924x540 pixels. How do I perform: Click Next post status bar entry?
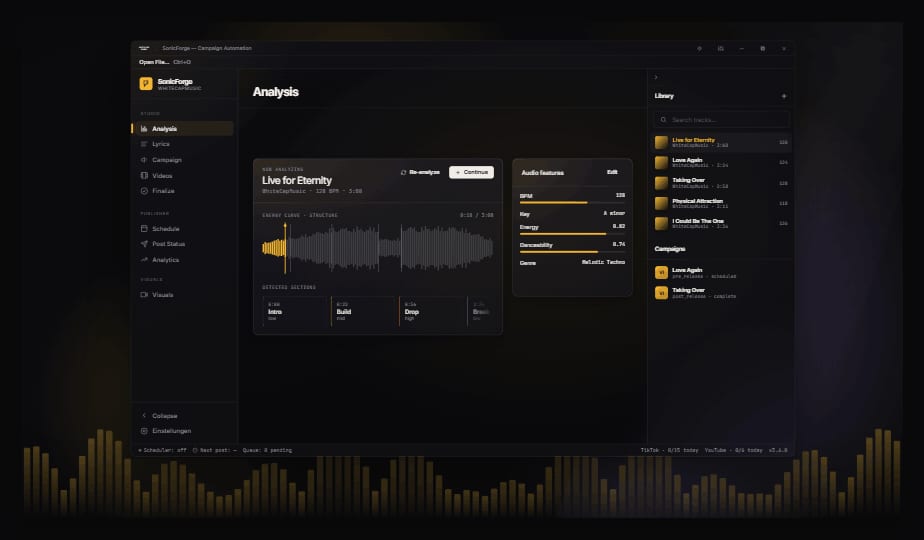214,450
